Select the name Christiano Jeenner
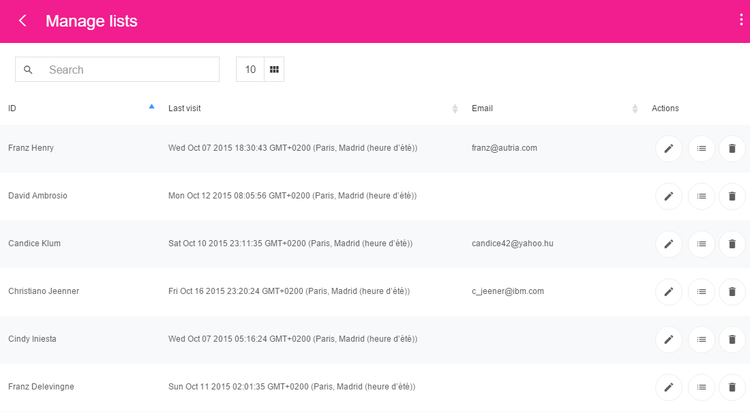Image resolution: width=750 pixels, height=412 pixels. pyautogui.click(x=44, y=291)
